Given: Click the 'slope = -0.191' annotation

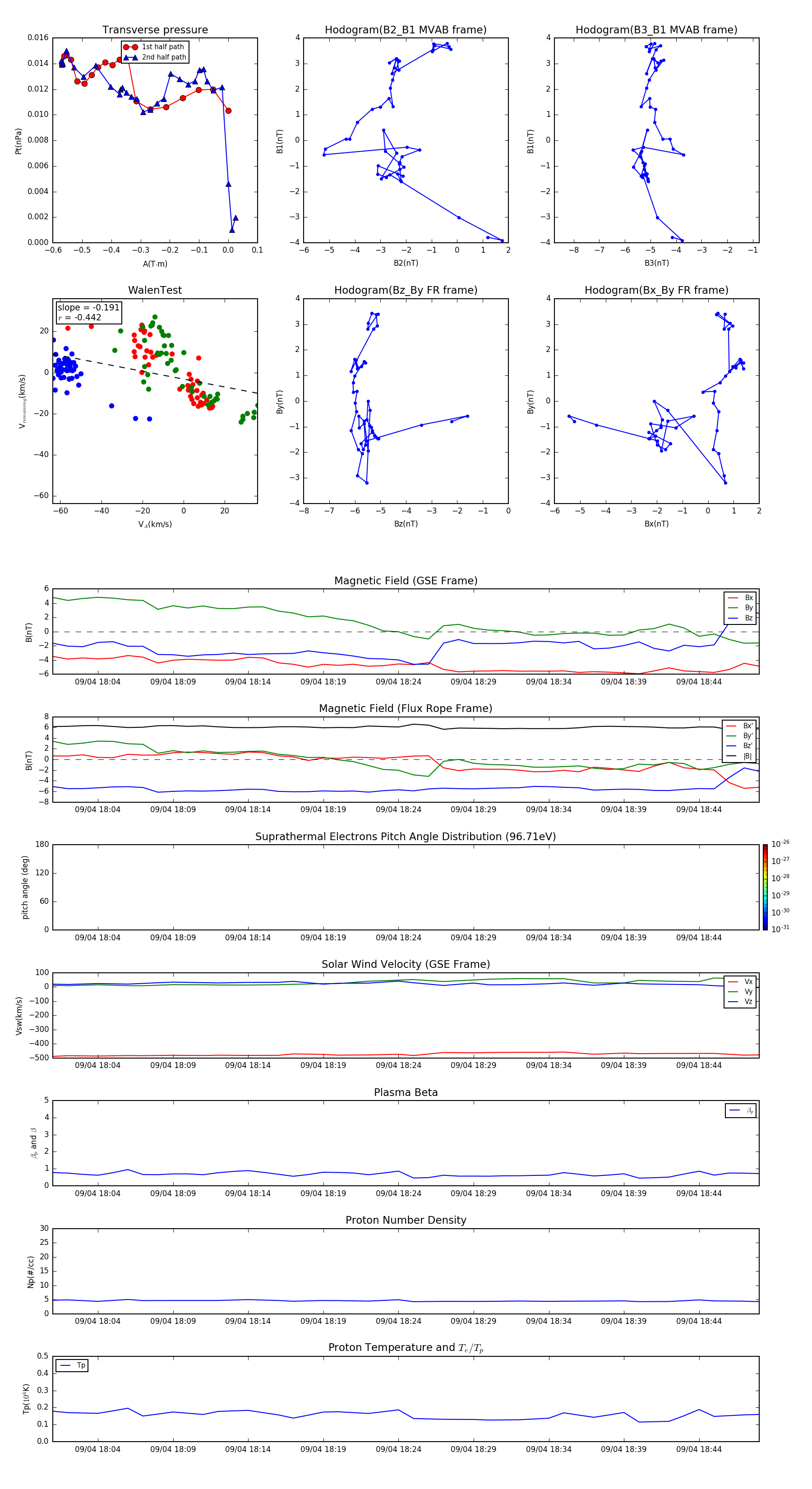Looking at the screenshot, I should tap(88, 308).
